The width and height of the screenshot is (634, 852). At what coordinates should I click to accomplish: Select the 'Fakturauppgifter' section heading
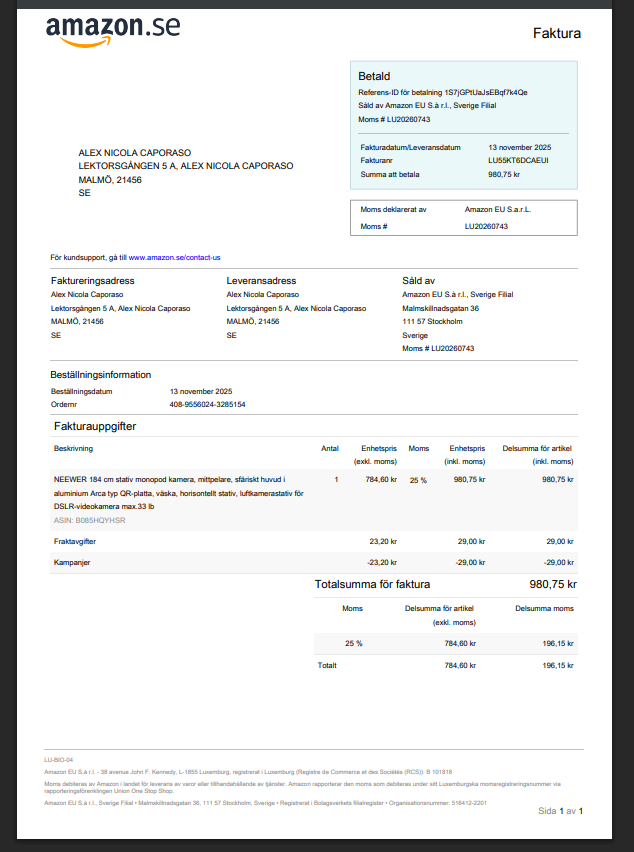click(x=95, y=426)
